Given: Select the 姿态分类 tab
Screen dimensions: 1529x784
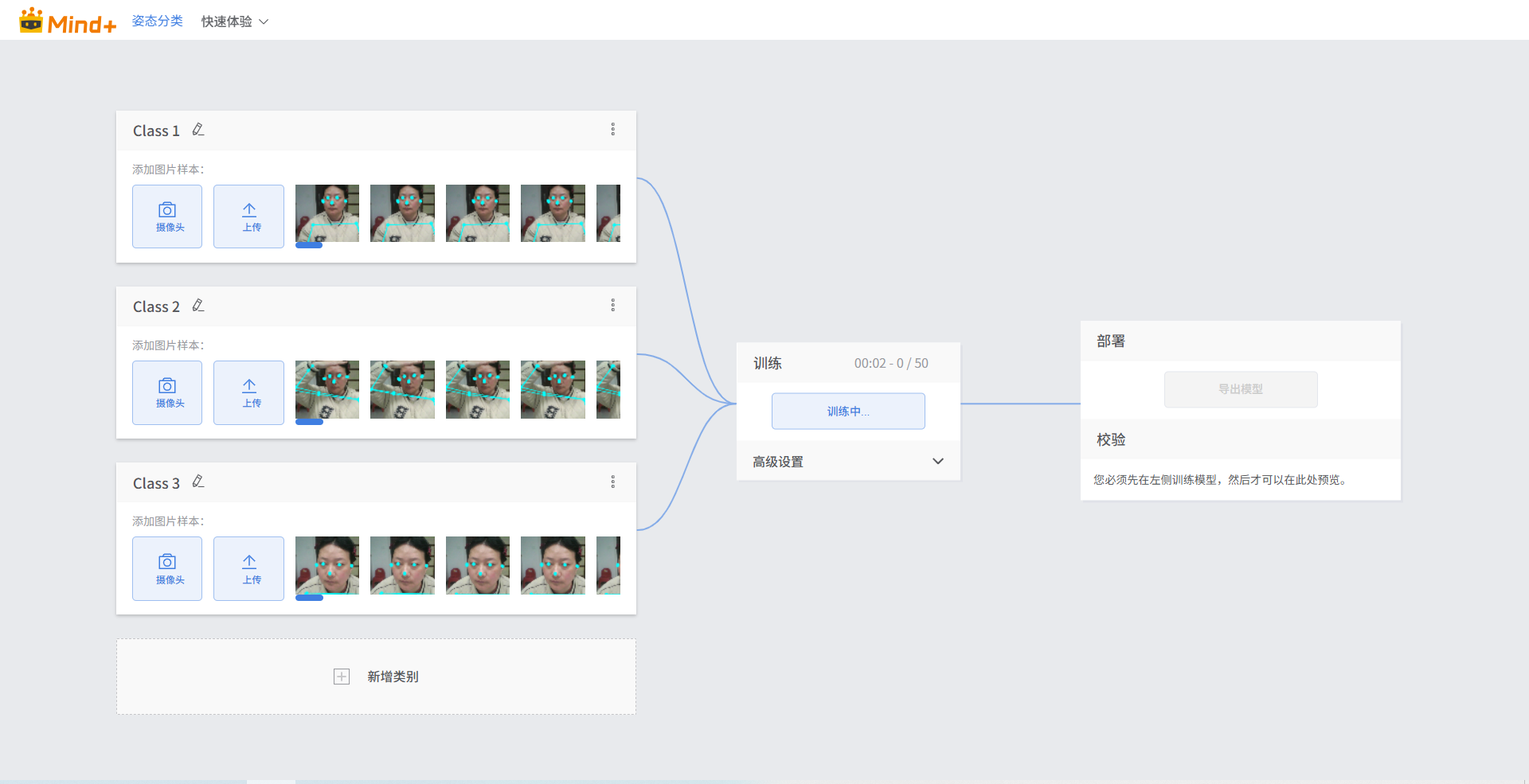Looking at the screenshot, I should (157, 21).
